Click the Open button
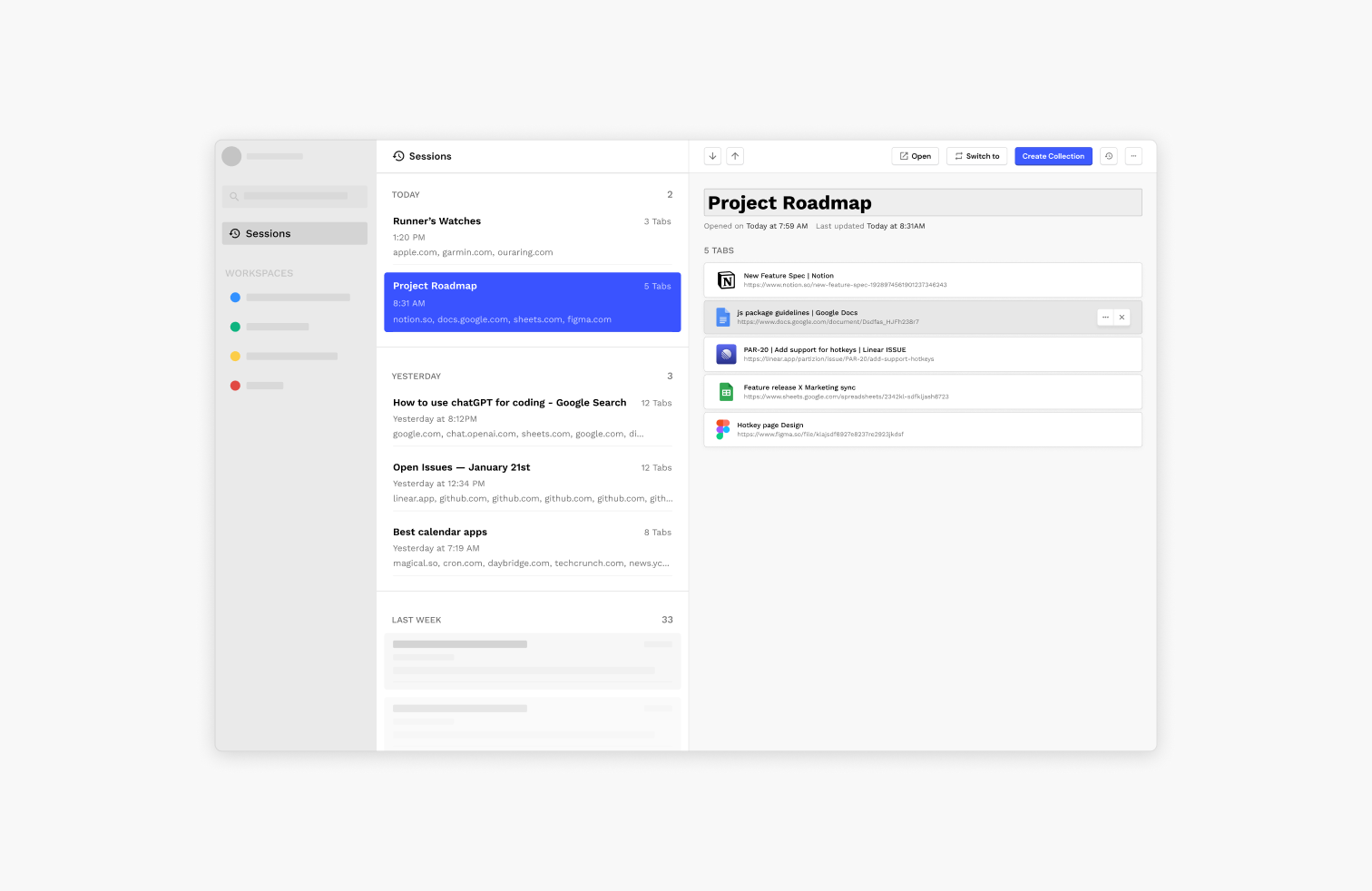This screenshot has height=891, width=1372. tap(916, 156)
